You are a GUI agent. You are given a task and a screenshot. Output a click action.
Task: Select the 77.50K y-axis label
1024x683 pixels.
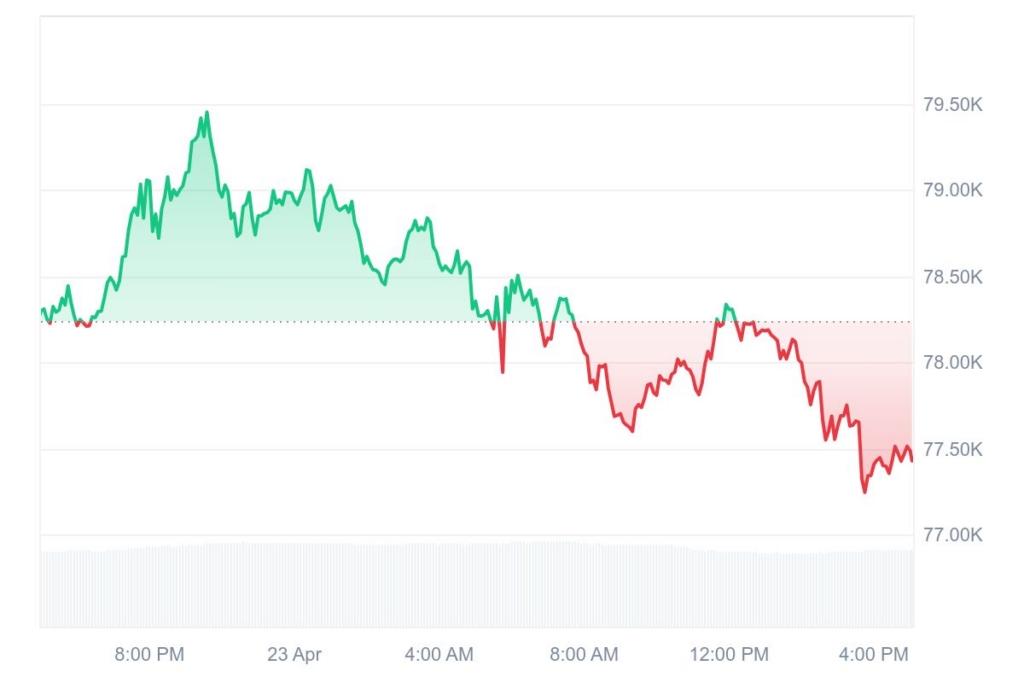(x=952, y=450)
